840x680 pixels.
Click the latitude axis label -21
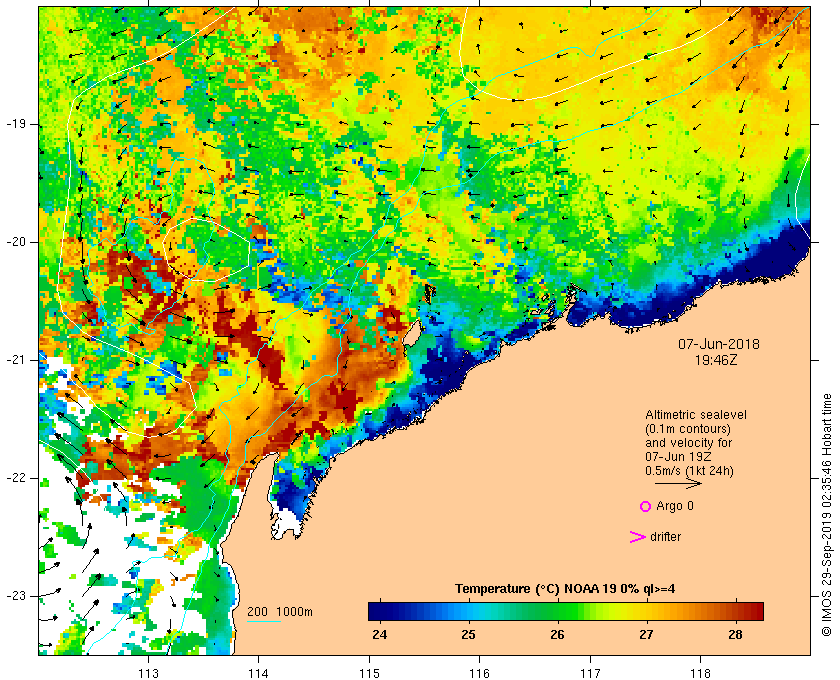point(16,360)
